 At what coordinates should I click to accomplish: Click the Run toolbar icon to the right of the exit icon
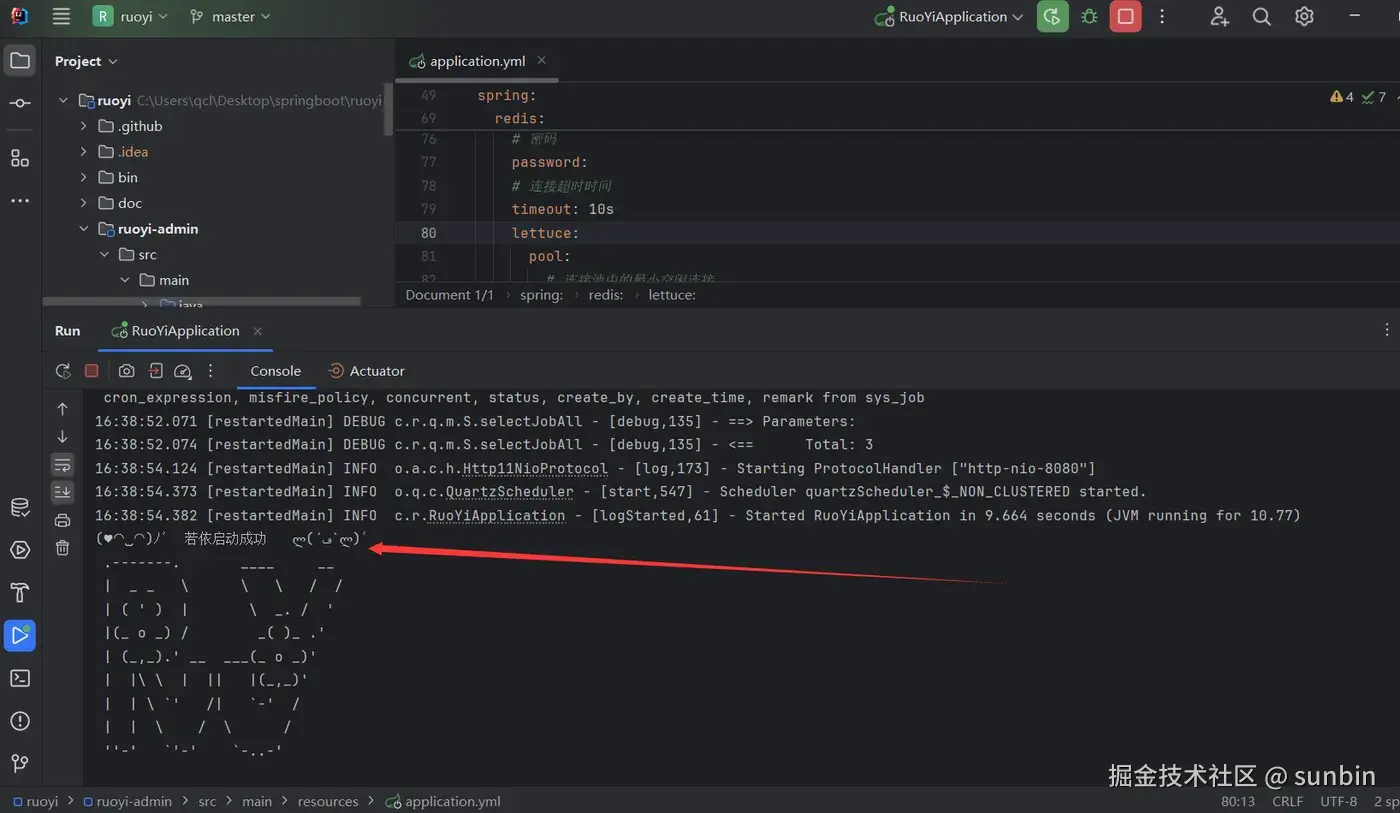point(182,371)
